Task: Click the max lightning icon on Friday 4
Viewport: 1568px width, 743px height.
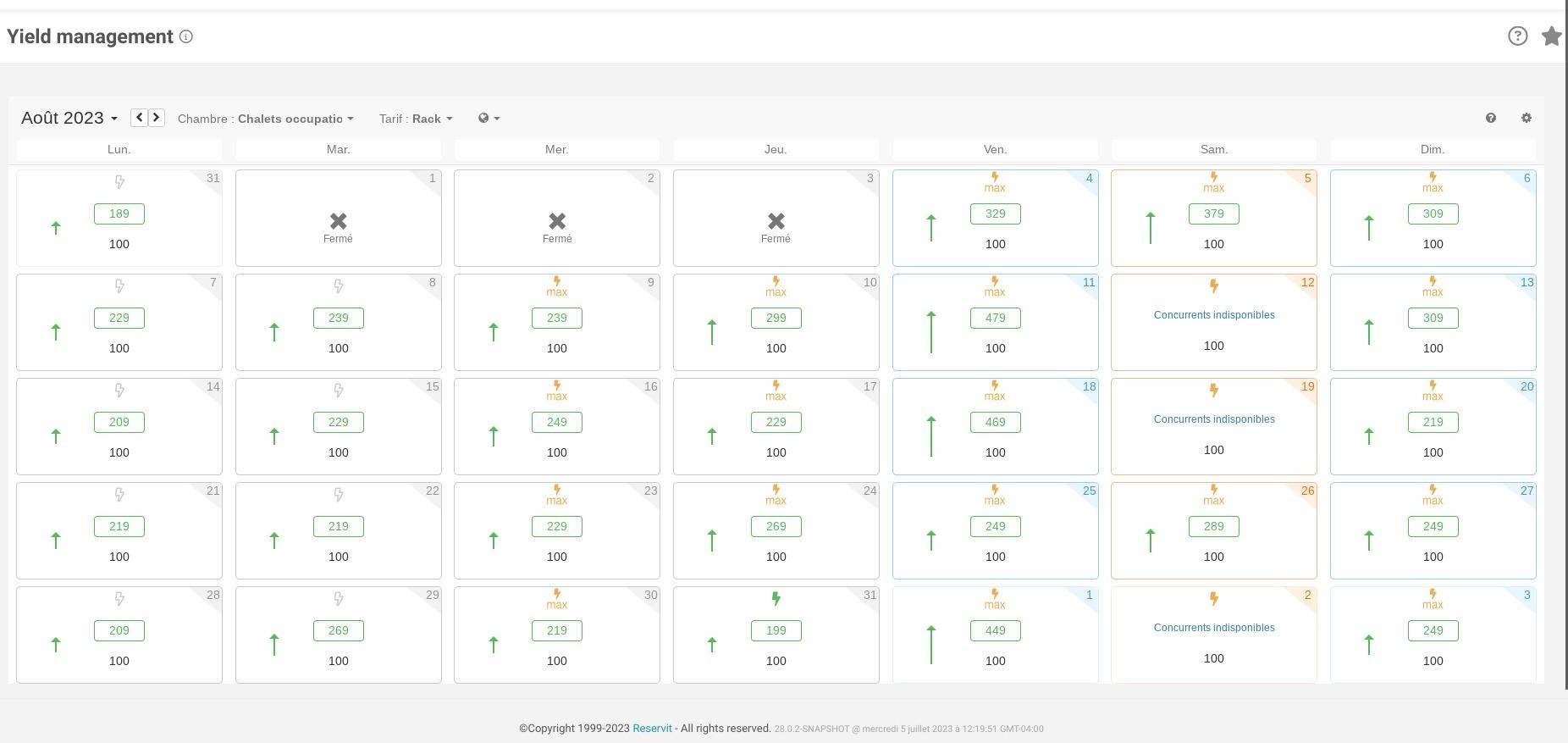Action: click(995, 182)
